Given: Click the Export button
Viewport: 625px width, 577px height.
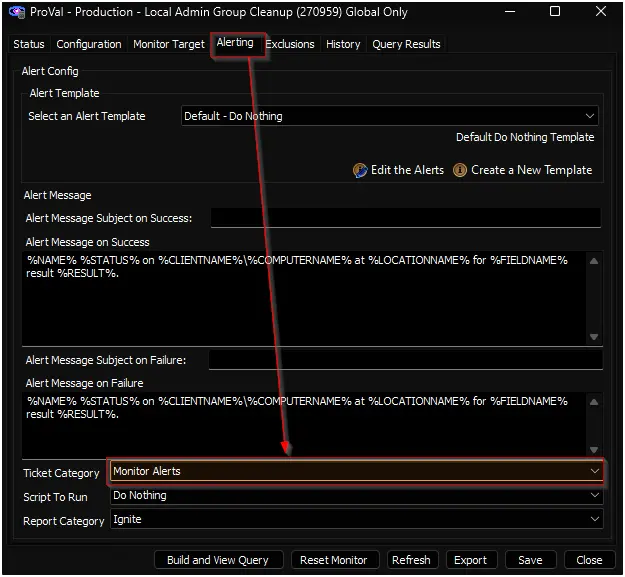Looking at the screenshot, I should click(471, 560).
